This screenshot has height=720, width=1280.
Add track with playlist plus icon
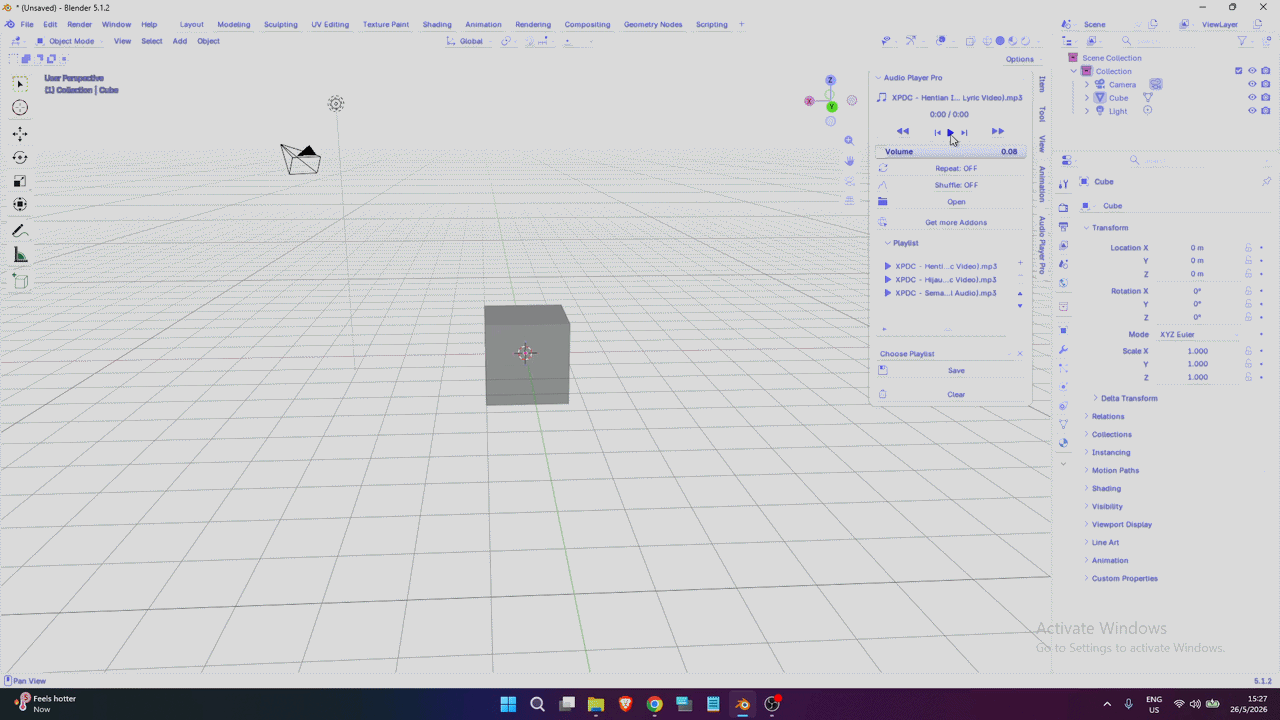point(1020,263)
